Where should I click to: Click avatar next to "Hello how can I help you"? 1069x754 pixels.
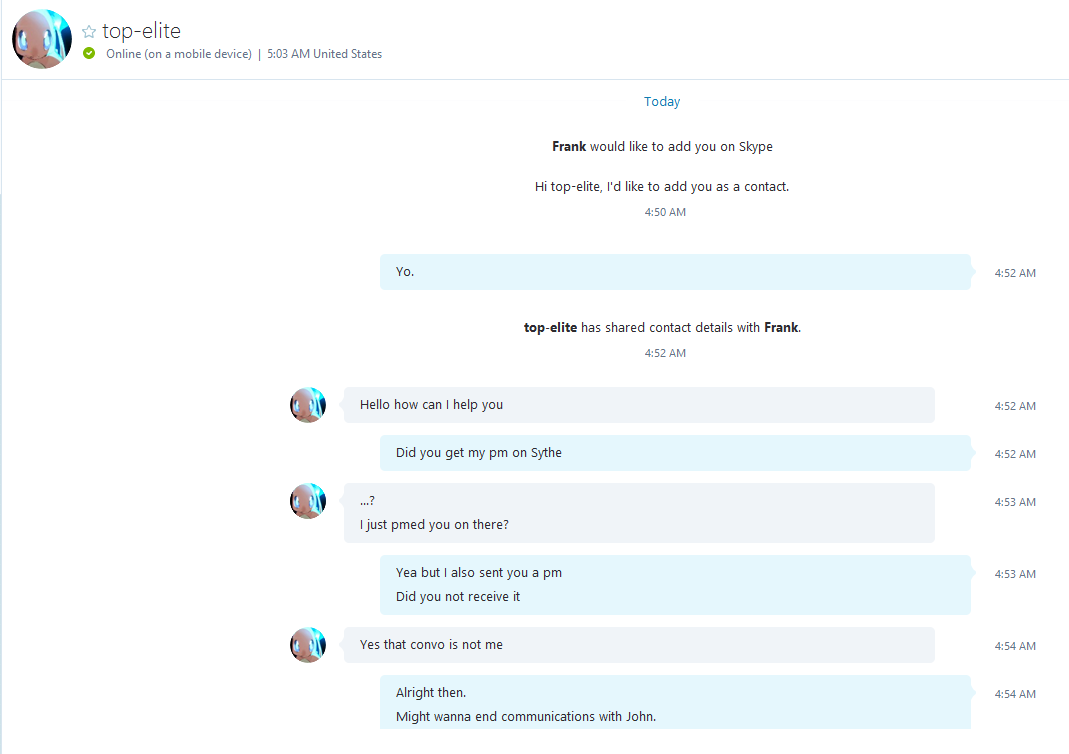(308, 405)
